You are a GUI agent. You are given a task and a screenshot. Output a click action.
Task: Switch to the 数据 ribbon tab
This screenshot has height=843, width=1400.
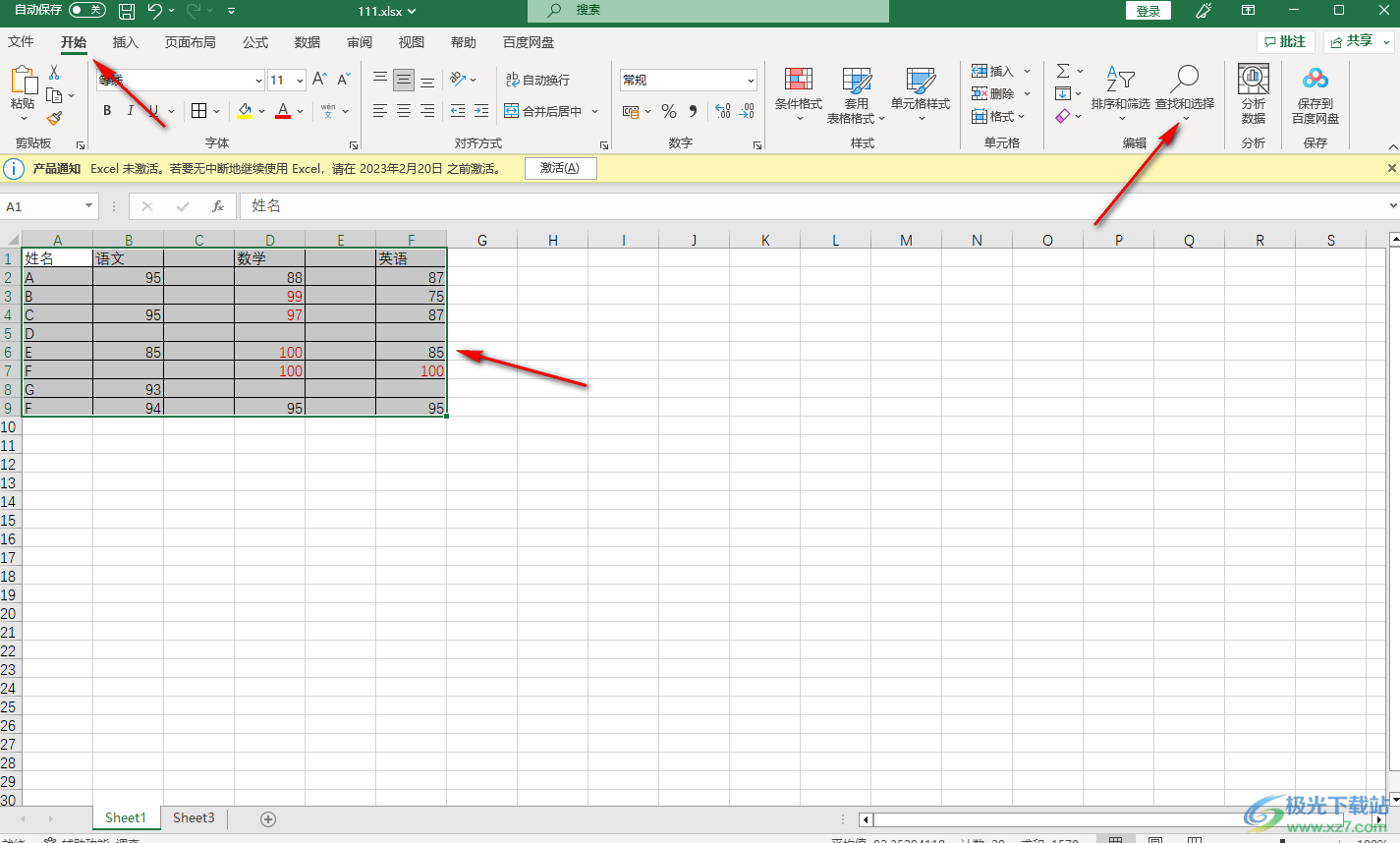[x=308, y=42]
